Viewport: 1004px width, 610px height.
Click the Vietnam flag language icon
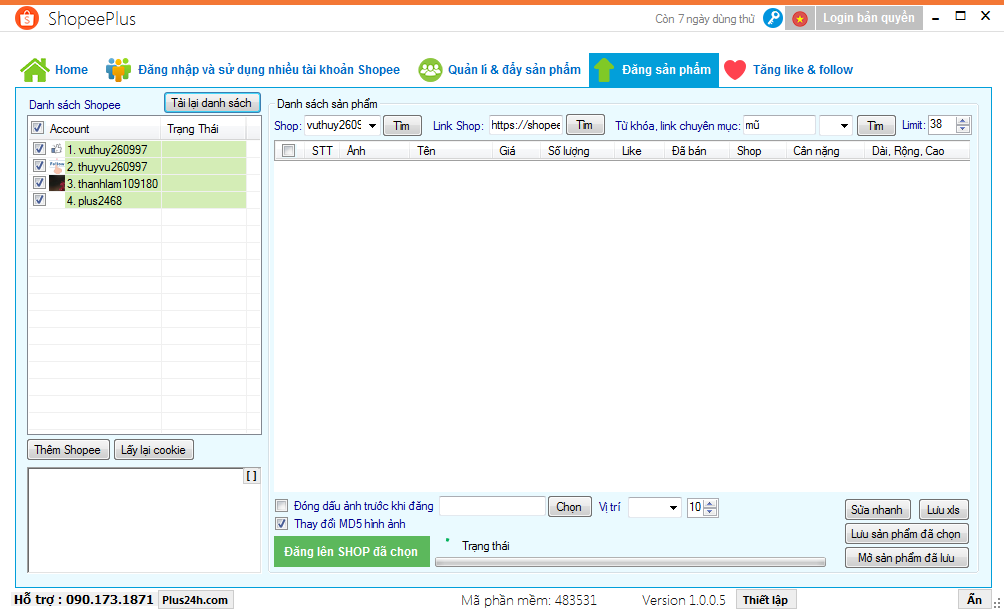(x=800, y=18)
